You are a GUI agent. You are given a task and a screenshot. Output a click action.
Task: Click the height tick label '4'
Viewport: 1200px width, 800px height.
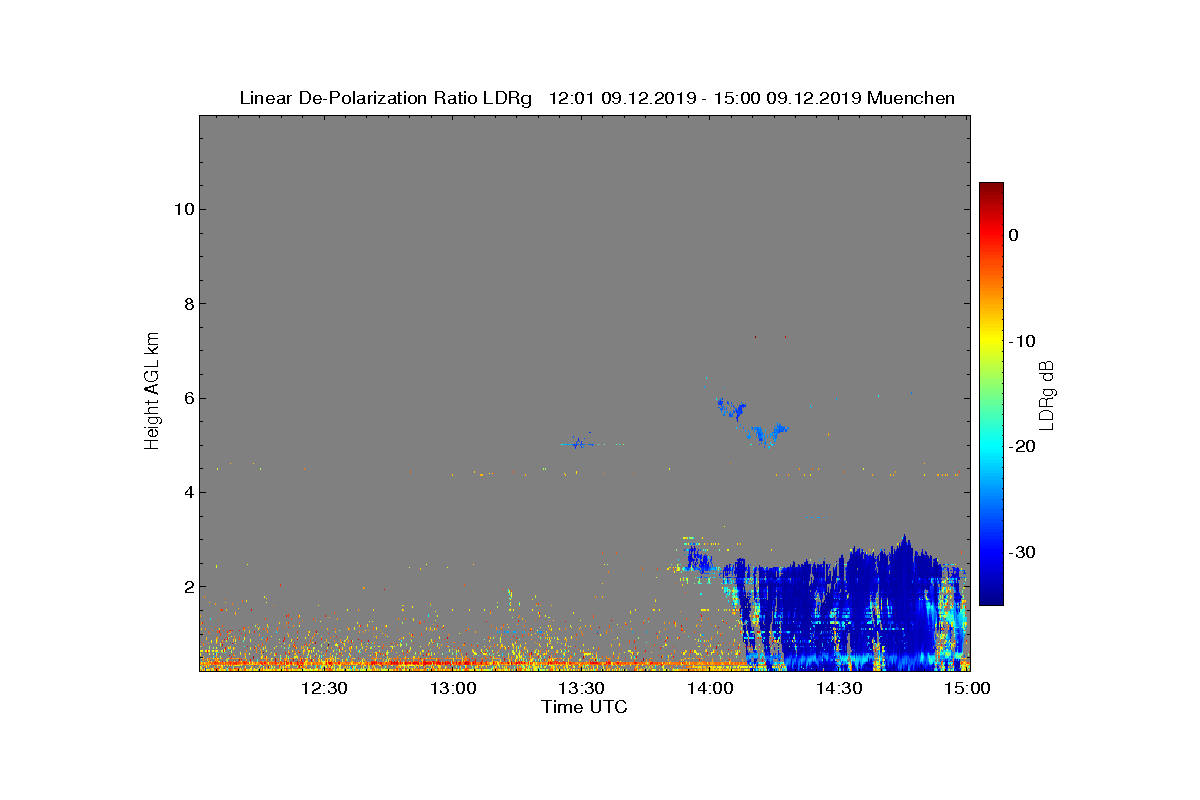[187, 492]
